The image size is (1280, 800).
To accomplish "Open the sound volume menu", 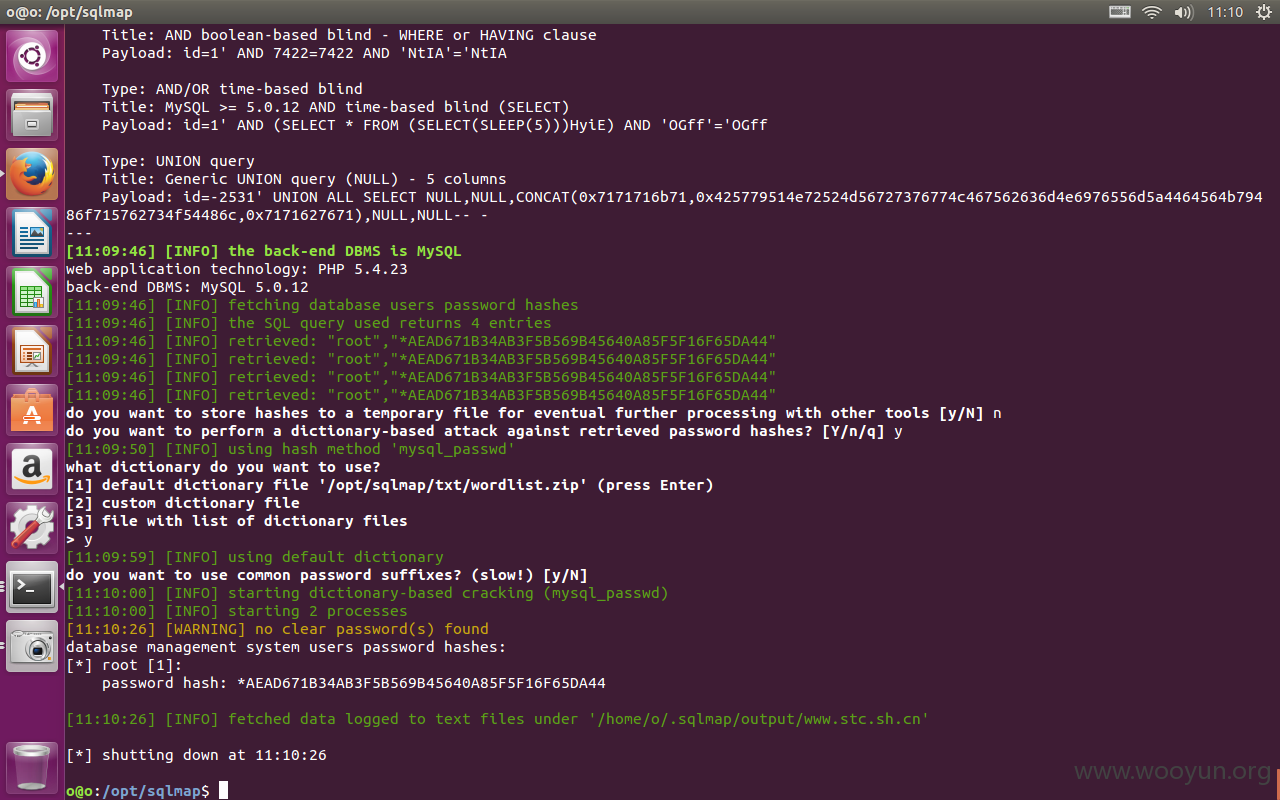I will pos(1184,12).
